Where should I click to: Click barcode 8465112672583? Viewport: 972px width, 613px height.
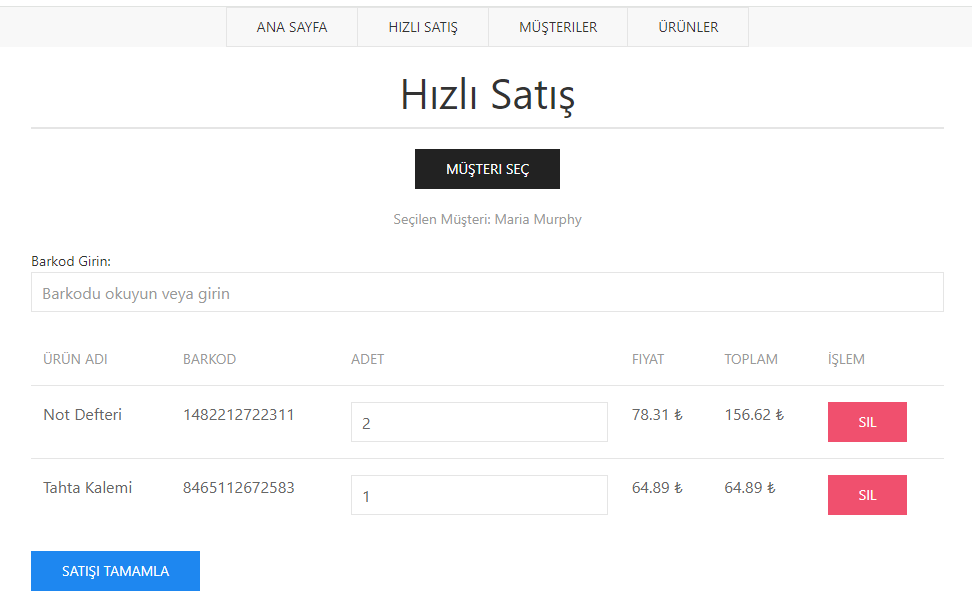[x=239, y=488]
